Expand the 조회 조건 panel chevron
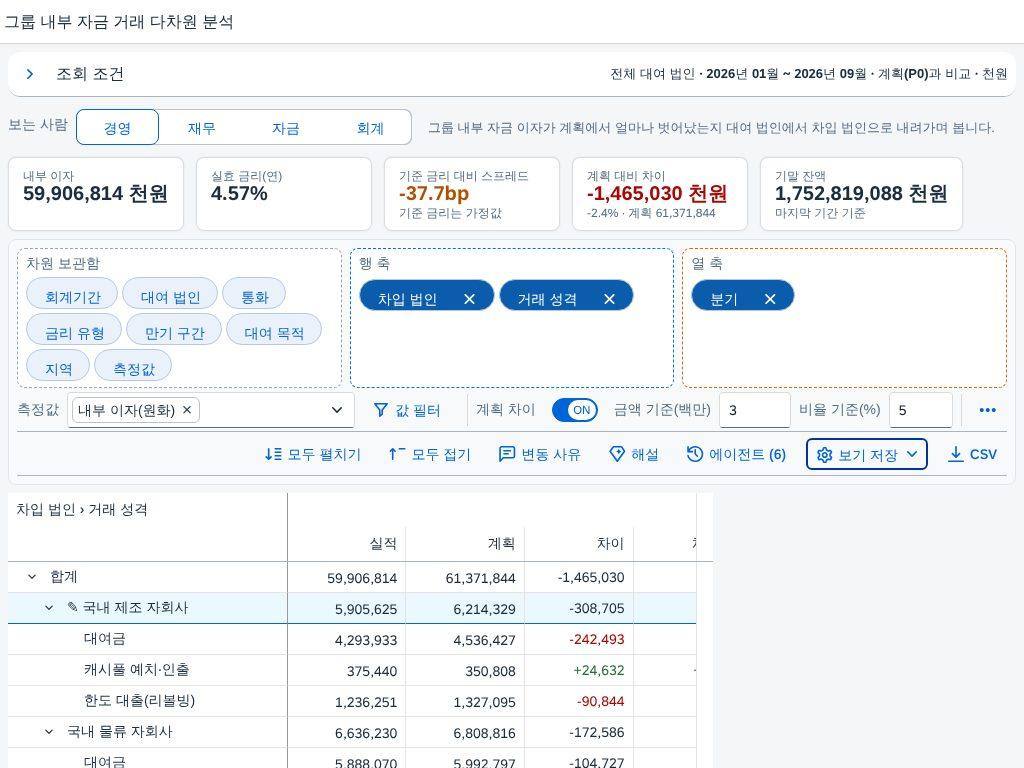Screen dimensions: 1024x768 click(x=29, y=74)
